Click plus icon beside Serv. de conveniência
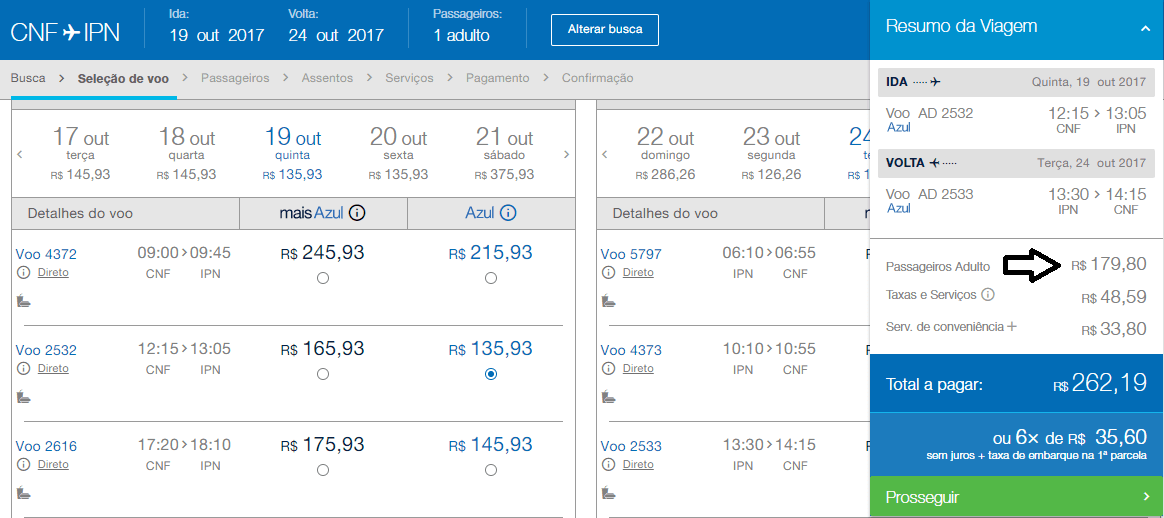Screen dimensions: 1164x518 tap(1012, 326)
